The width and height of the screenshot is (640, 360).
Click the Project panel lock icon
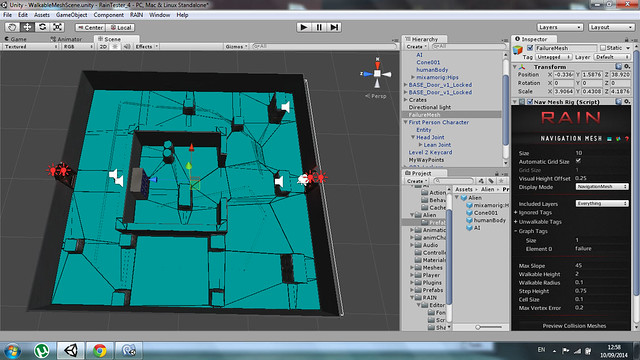click(497, 173)
